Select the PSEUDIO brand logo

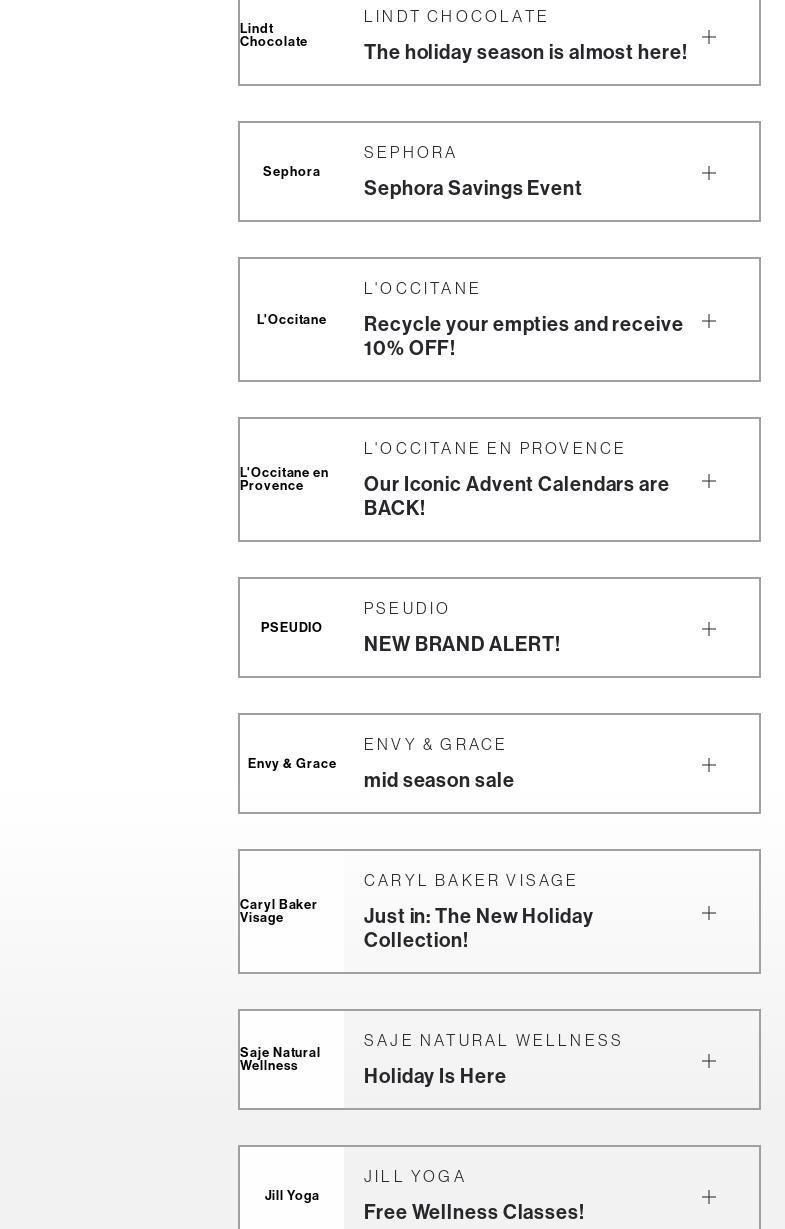(291, 628)
